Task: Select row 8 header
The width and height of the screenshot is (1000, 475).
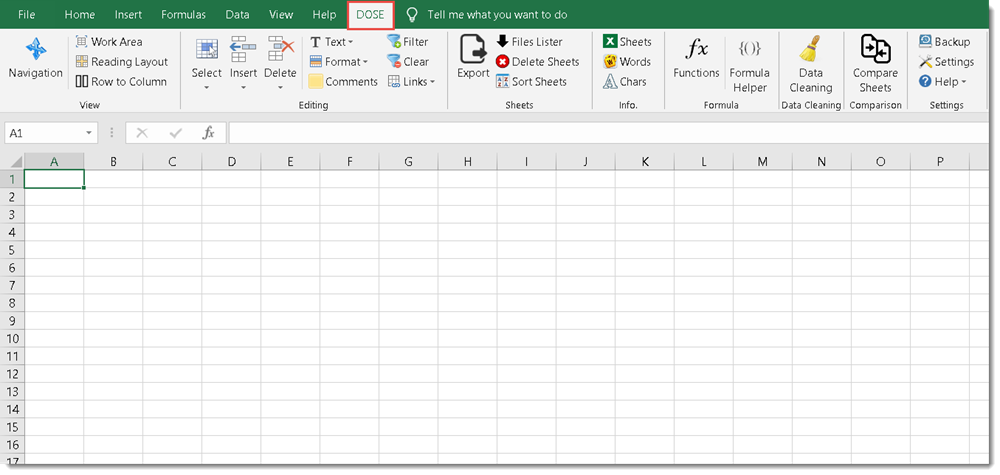Action: point(14,303)
